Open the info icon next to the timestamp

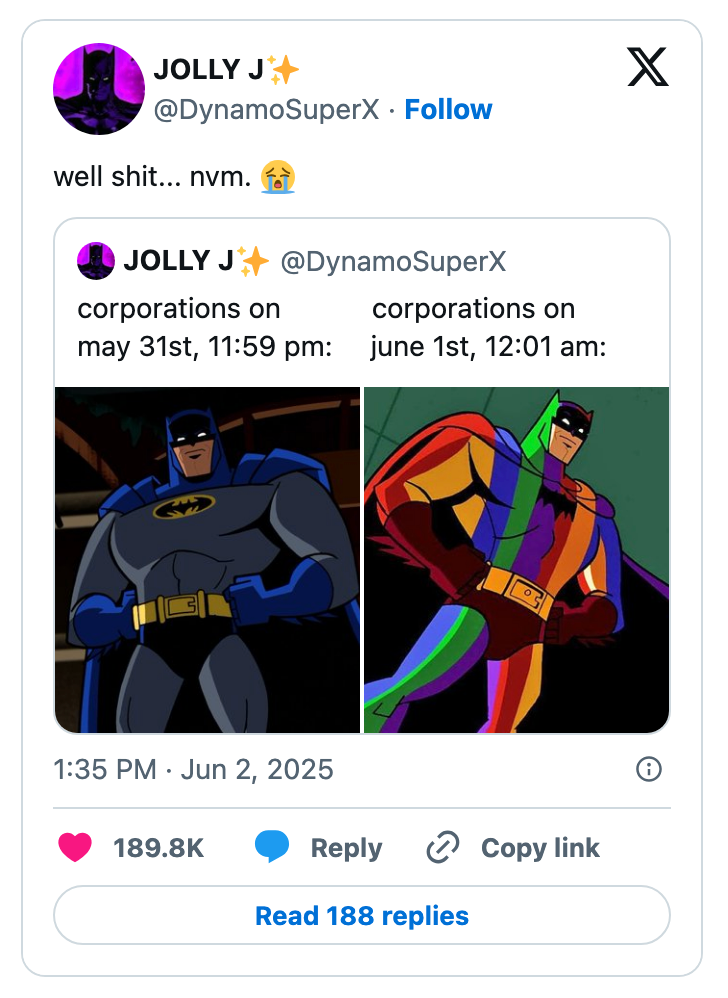(x=648, y=770)
